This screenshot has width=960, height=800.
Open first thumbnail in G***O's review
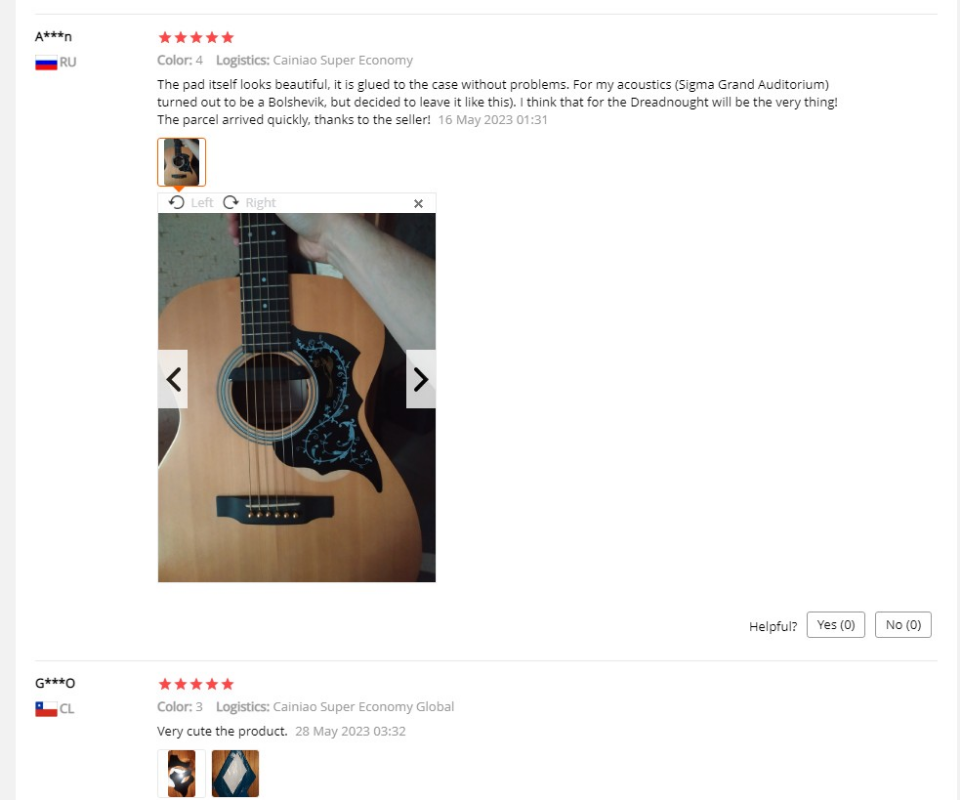pos(181,774)
